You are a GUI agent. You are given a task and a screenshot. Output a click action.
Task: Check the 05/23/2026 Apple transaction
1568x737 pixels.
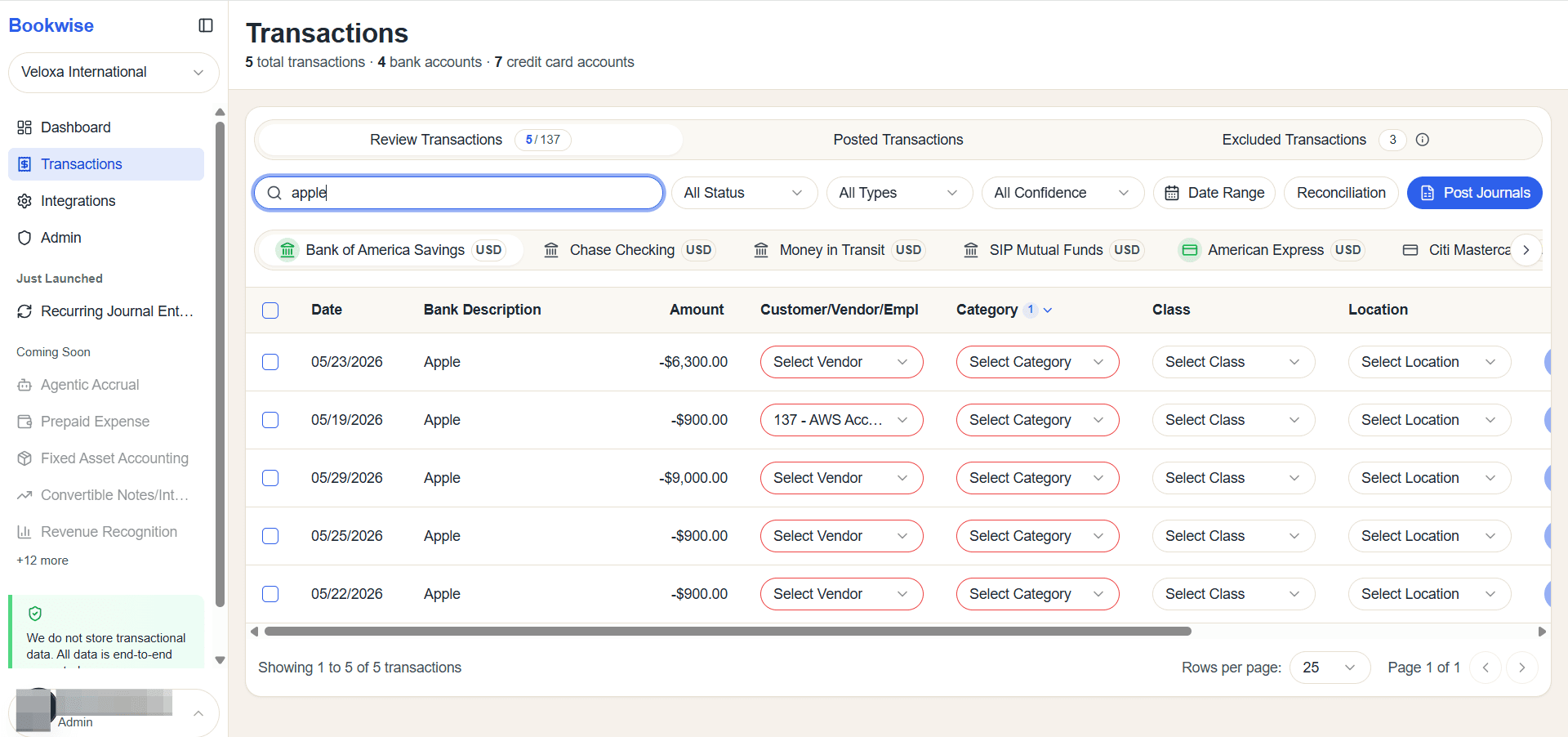tap(270, 362)
